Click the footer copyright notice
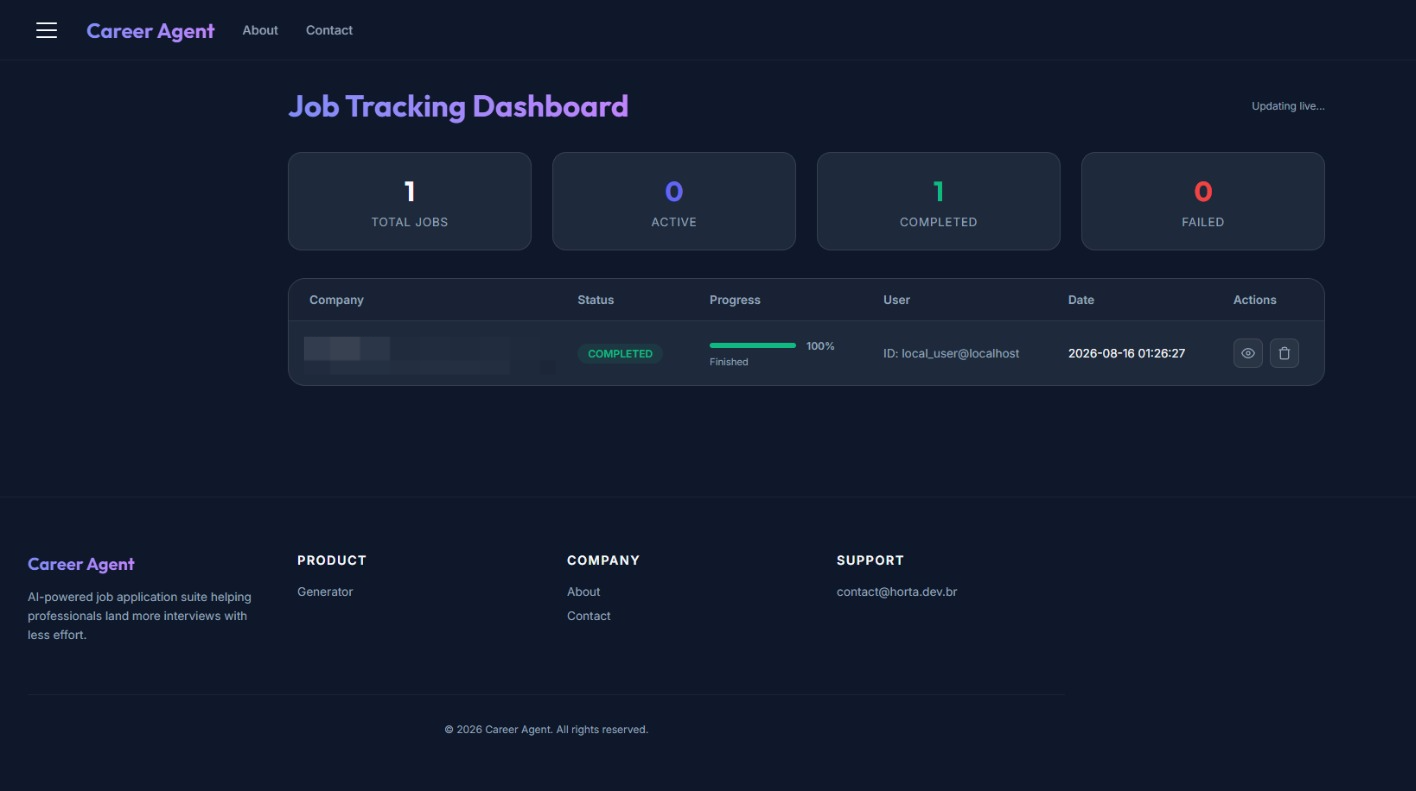The height and width of the screenshot is (791, 1416). click(x=546, y=730)
